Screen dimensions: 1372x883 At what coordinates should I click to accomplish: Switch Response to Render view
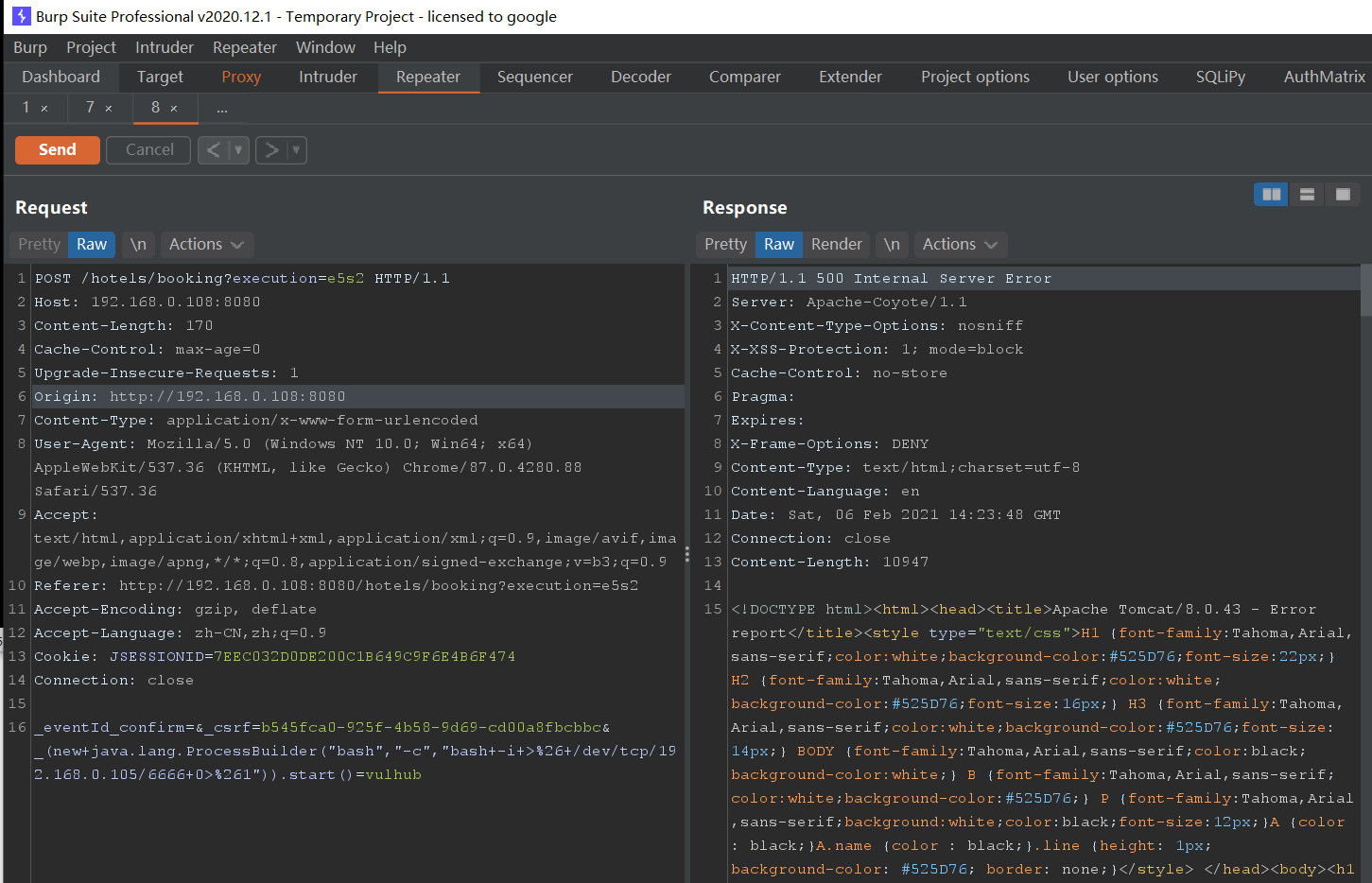pyautogui.click(x=837, y=244)
